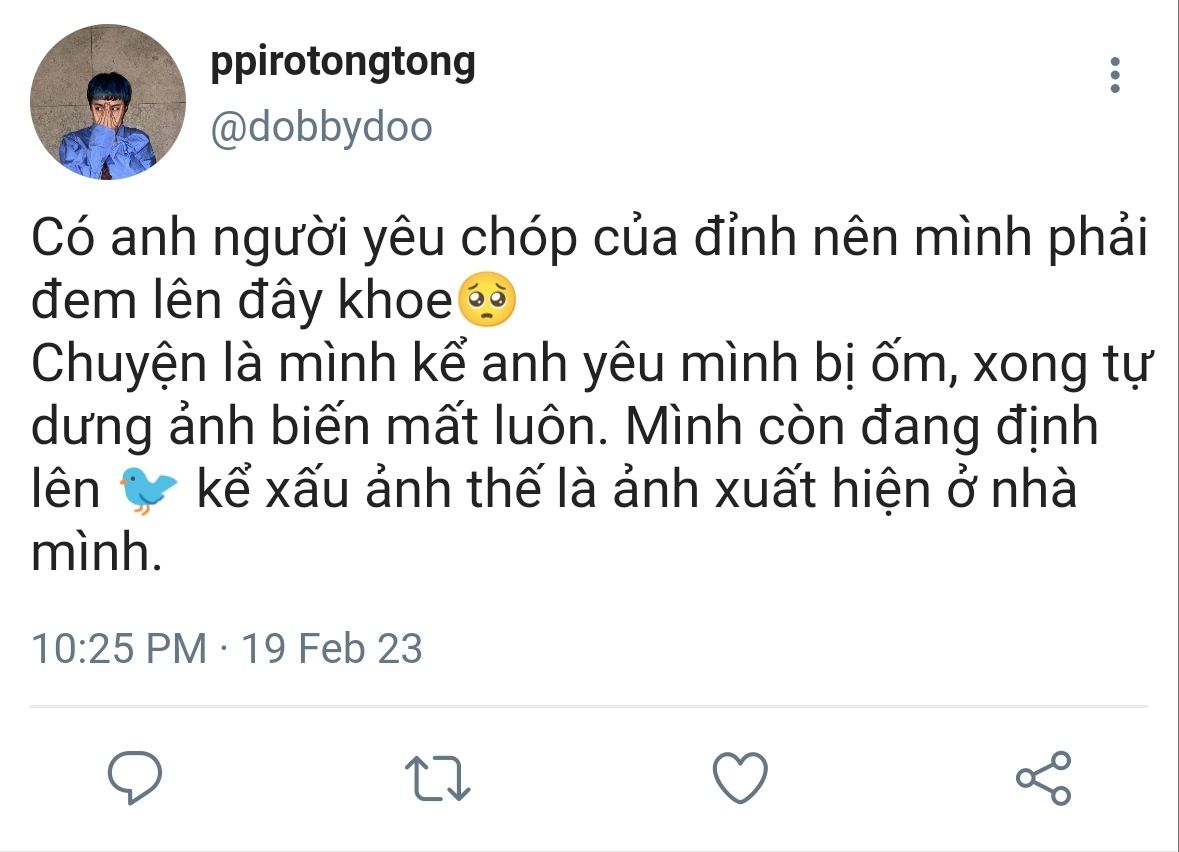The height and width of the screenshot is (852, 1179).
Task: Click the display name ppirotongtong
Action: point(343,62)
